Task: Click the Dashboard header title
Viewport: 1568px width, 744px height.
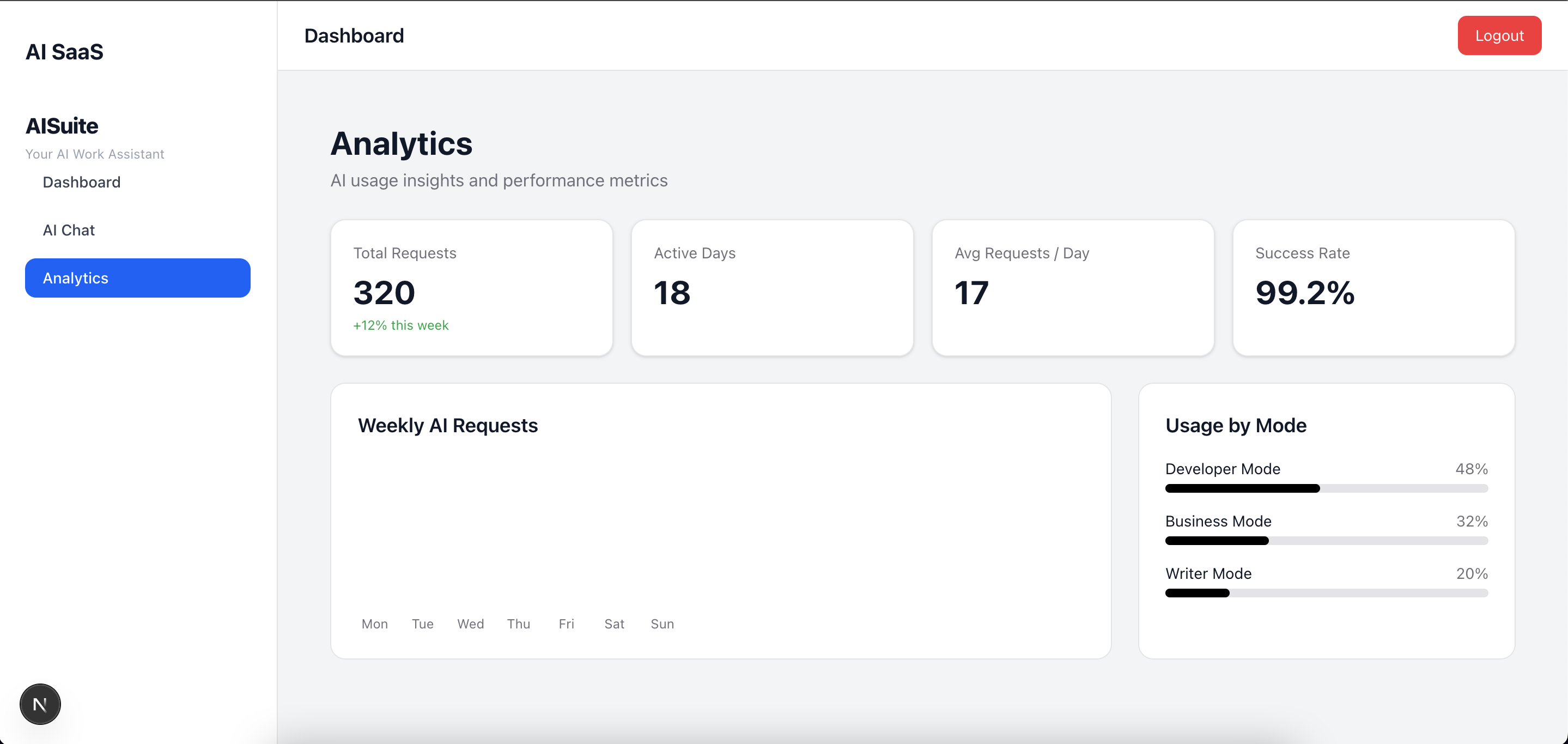Action: (x=354, y=35)
